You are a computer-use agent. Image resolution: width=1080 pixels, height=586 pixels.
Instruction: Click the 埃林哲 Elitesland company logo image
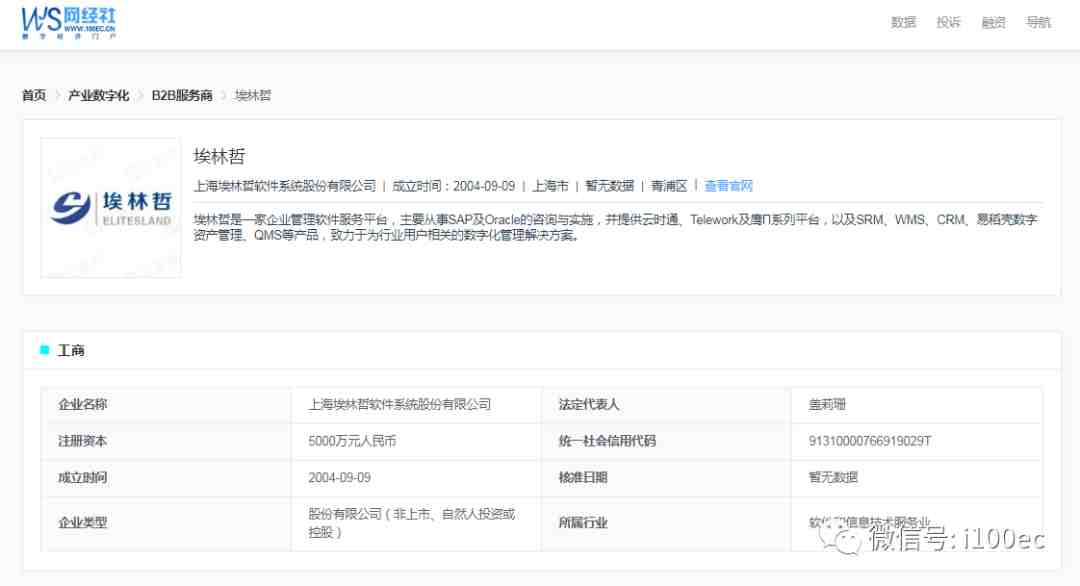coord(111,208)
